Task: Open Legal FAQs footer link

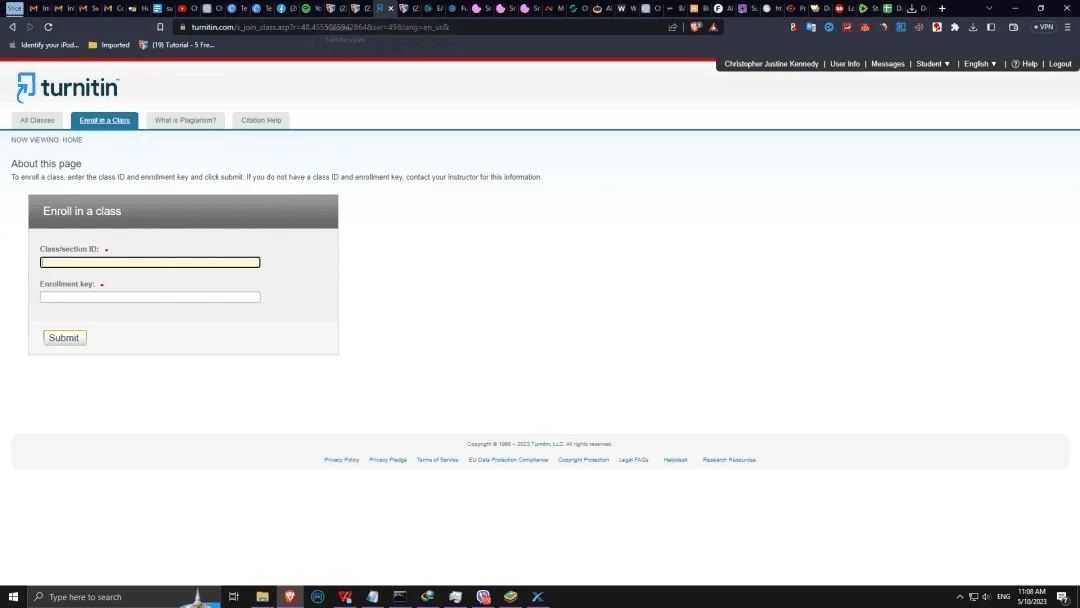Action: point(634,460)
